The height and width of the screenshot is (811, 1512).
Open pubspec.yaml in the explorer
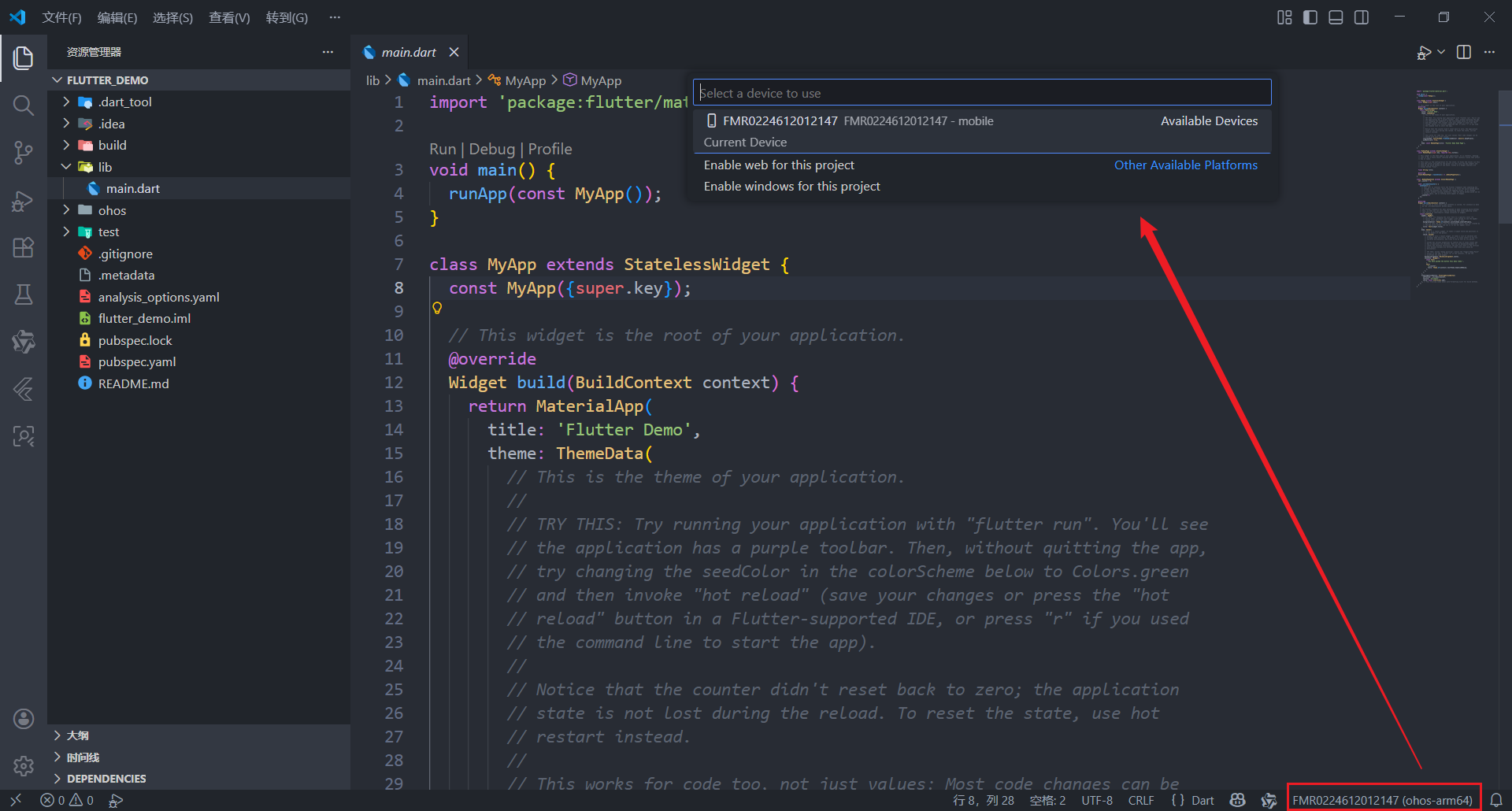[198, 361]
